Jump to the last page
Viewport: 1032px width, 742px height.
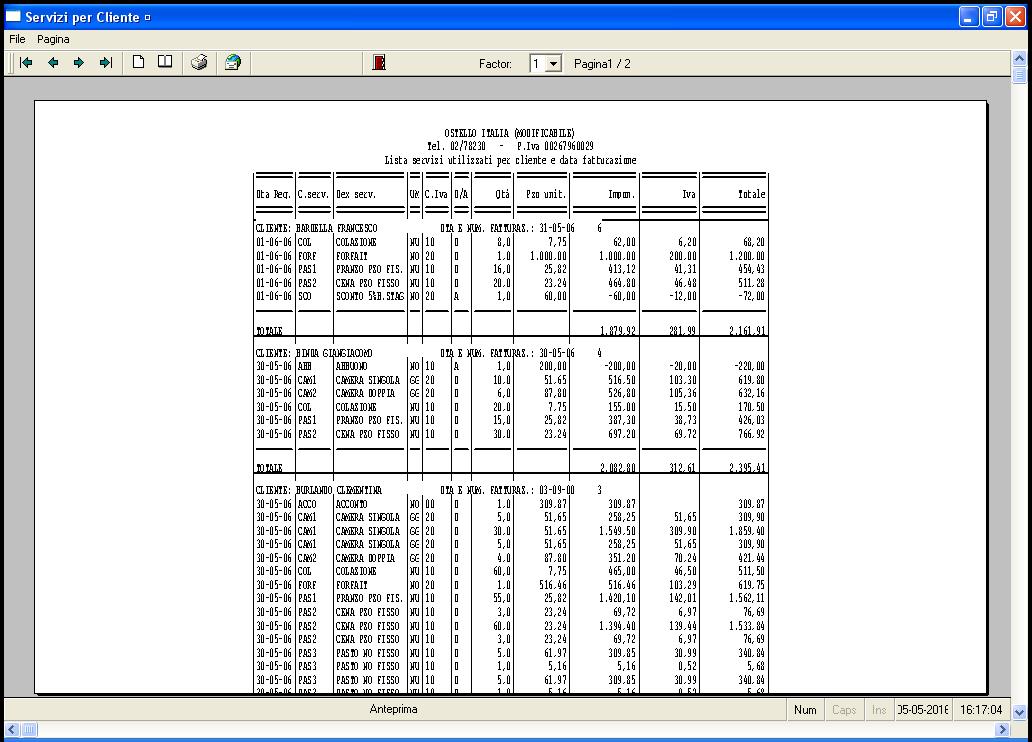point(106,63)
